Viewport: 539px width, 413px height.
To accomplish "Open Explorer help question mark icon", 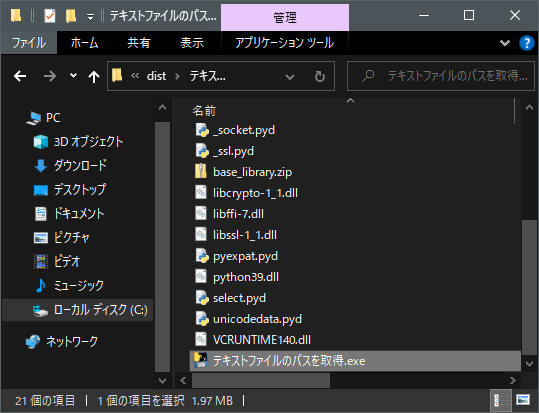I will [x=526, y=43].
